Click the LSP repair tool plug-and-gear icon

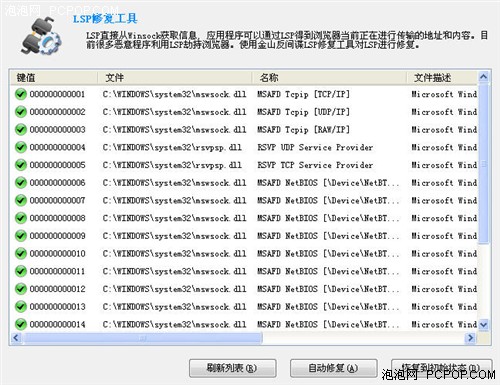click(41, 37)
